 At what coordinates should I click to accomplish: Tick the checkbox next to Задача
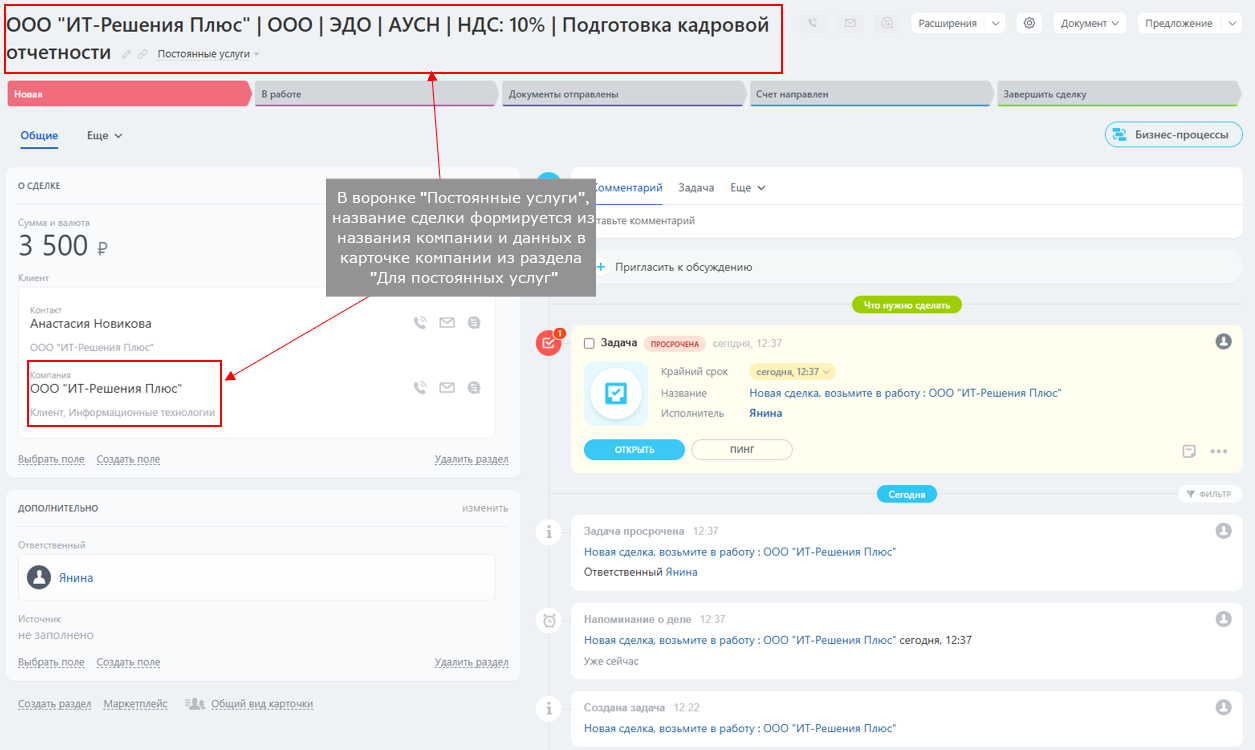pyautogui.click(x=589, y=343)
